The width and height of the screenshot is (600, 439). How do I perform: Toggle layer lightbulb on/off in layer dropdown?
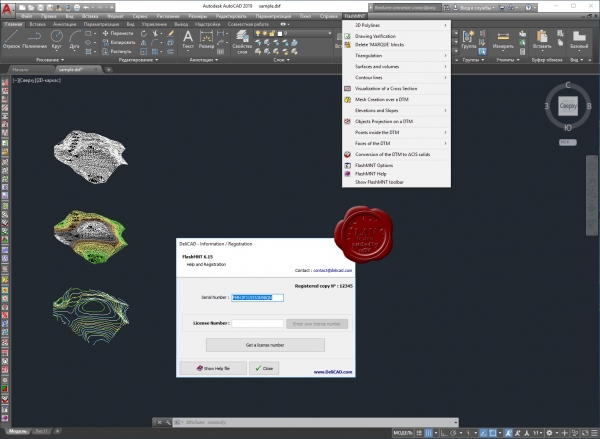pyautogui.click(x=258, y=33)
